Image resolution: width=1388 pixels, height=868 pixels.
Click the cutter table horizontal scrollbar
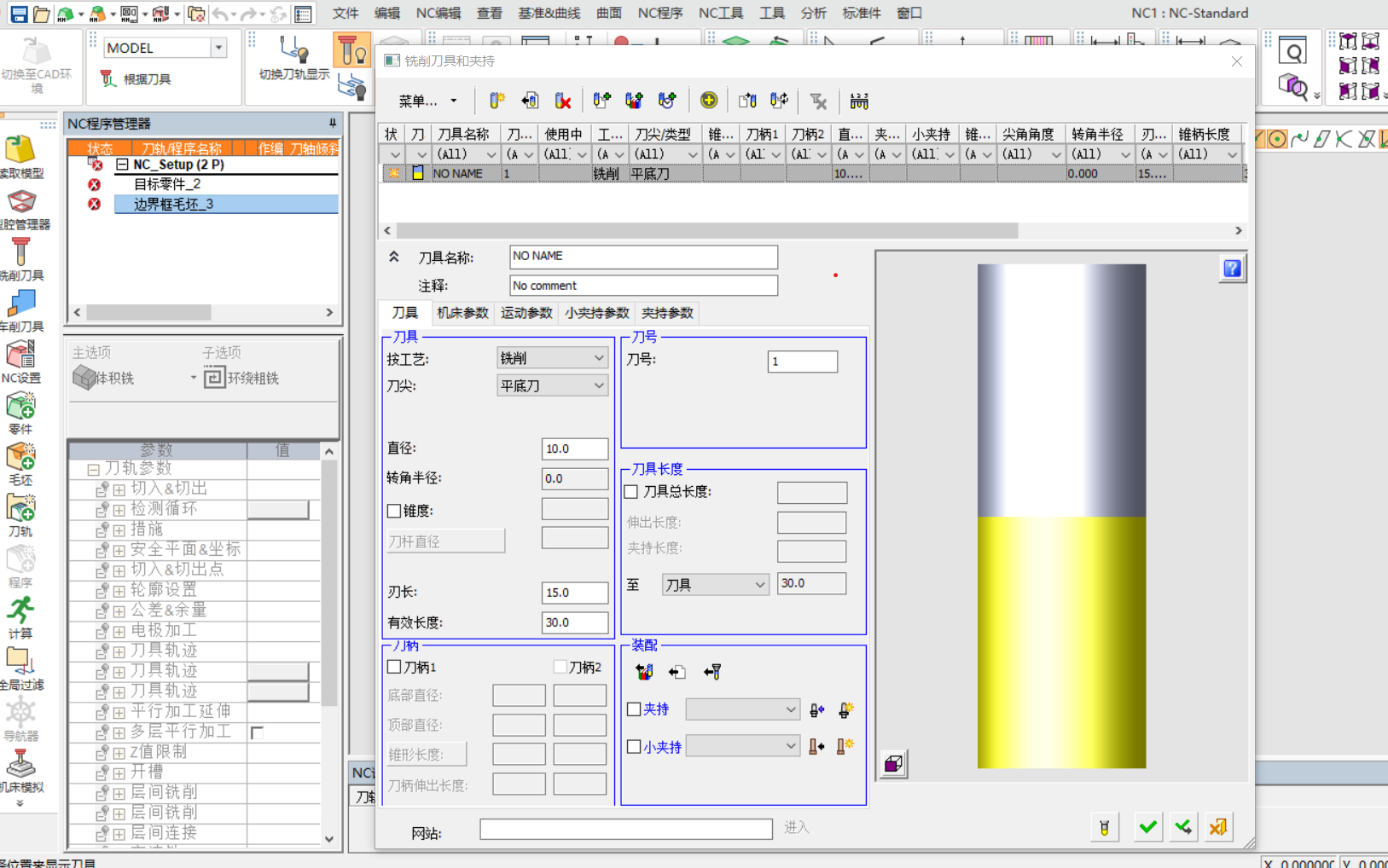[706, 231]
